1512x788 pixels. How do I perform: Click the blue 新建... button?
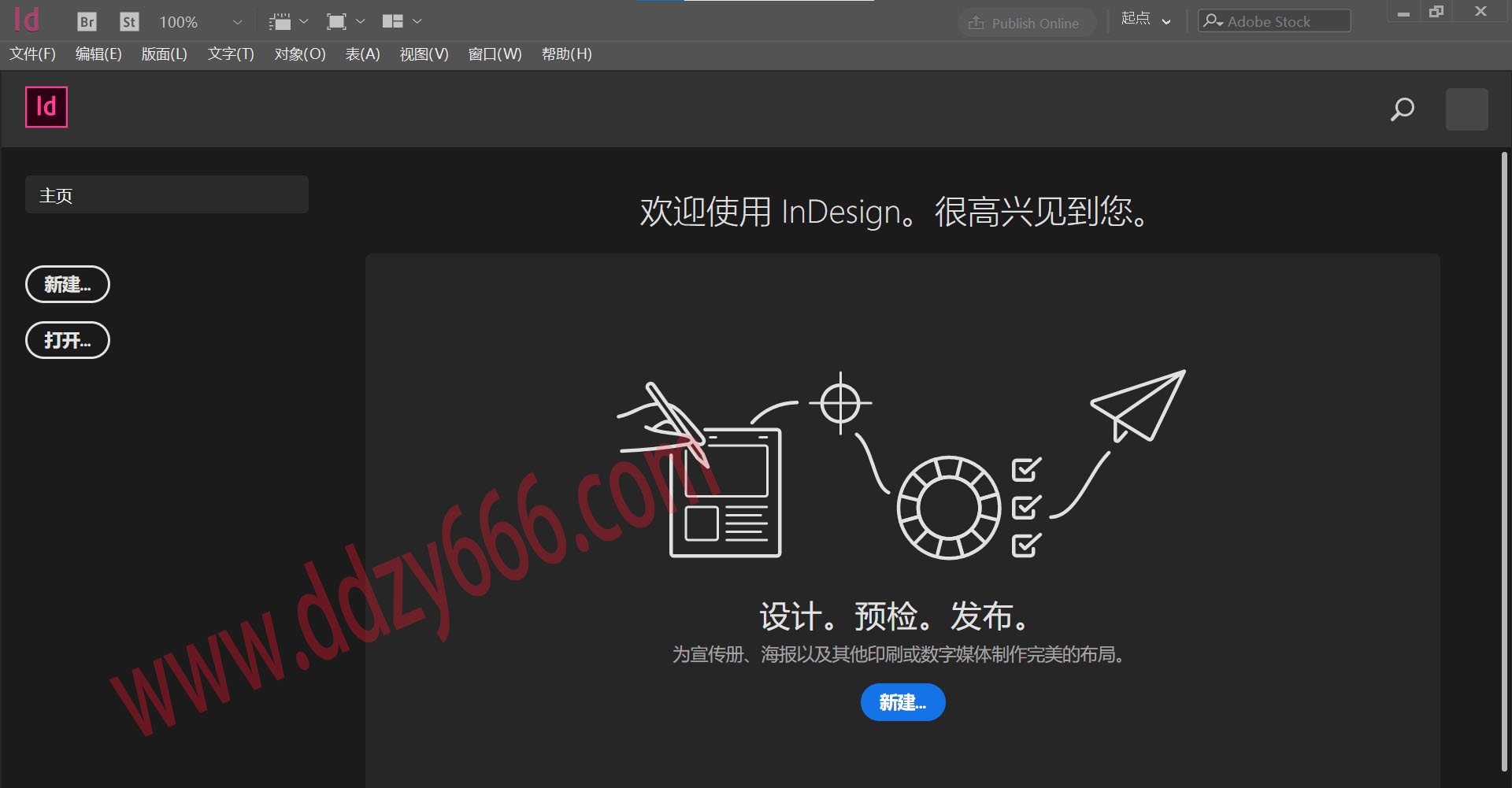902,702
